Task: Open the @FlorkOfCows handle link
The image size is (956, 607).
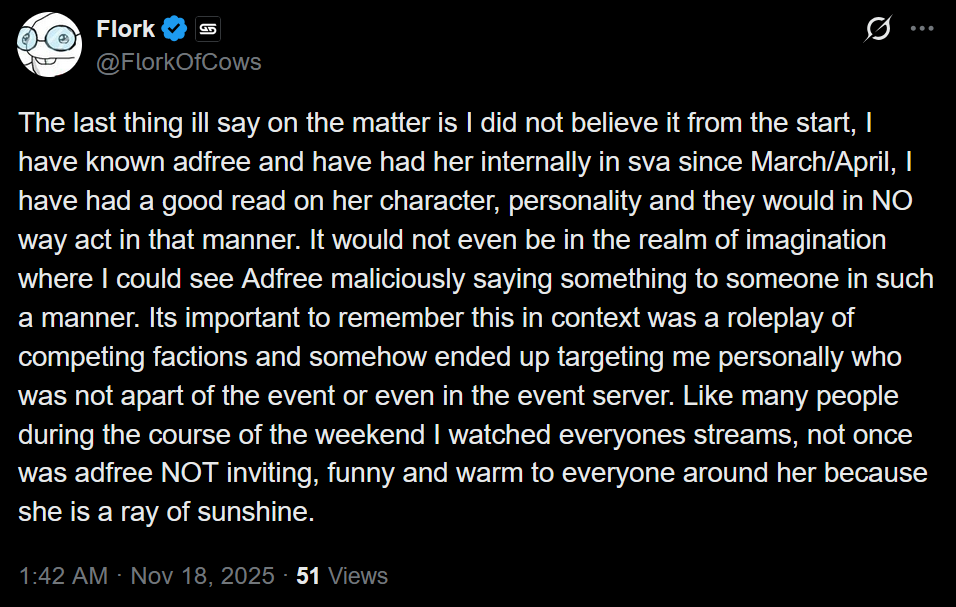Action: coord(179,62)
